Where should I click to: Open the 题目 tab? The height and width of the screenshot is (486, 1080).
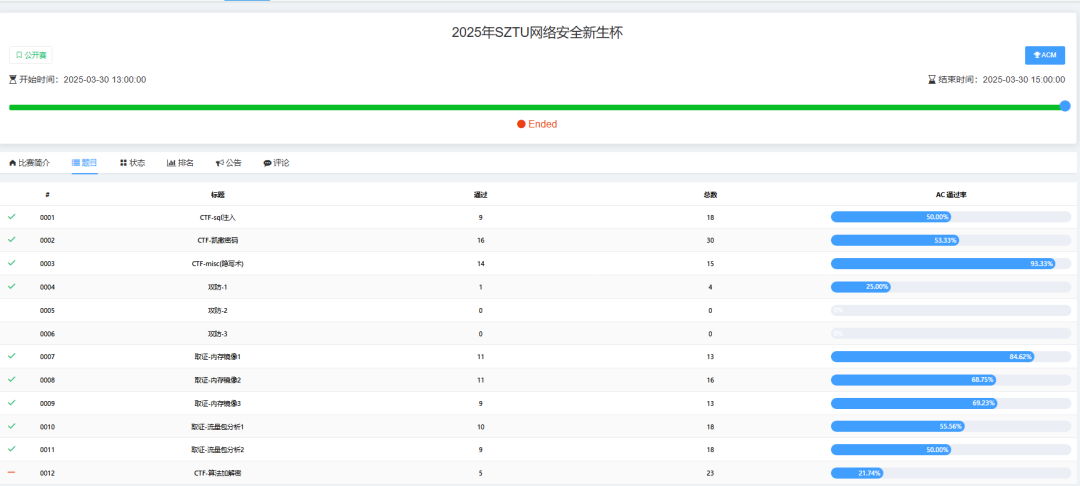click(x=85, y=162)
